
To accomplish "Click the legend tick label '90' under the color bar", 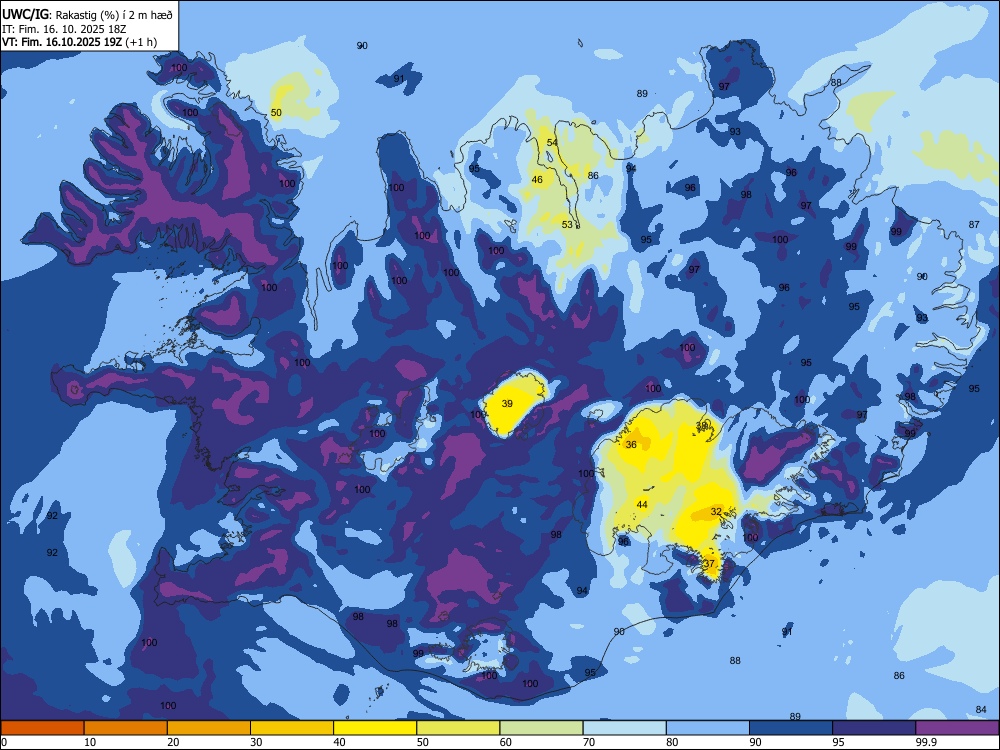I will point(755,742).
